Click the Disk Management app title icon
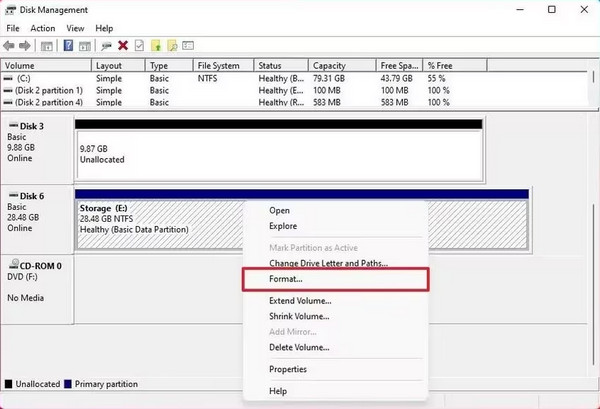Image resolution: width=600 pixels, height=409 pixels. coord(10,10)
